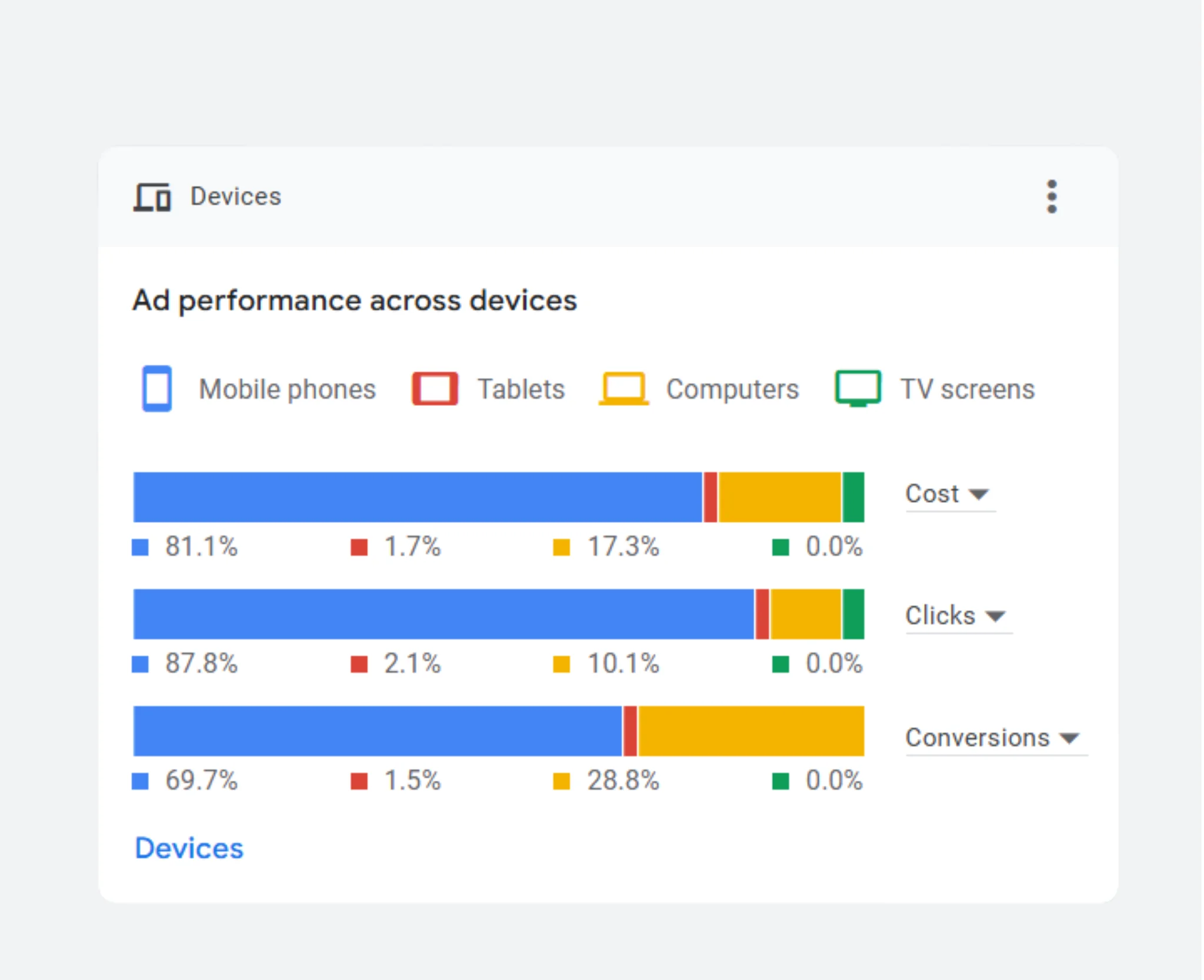Screen dimensions: 1204x980
Task: Open the Devices link at bottom
Action: 189,848
